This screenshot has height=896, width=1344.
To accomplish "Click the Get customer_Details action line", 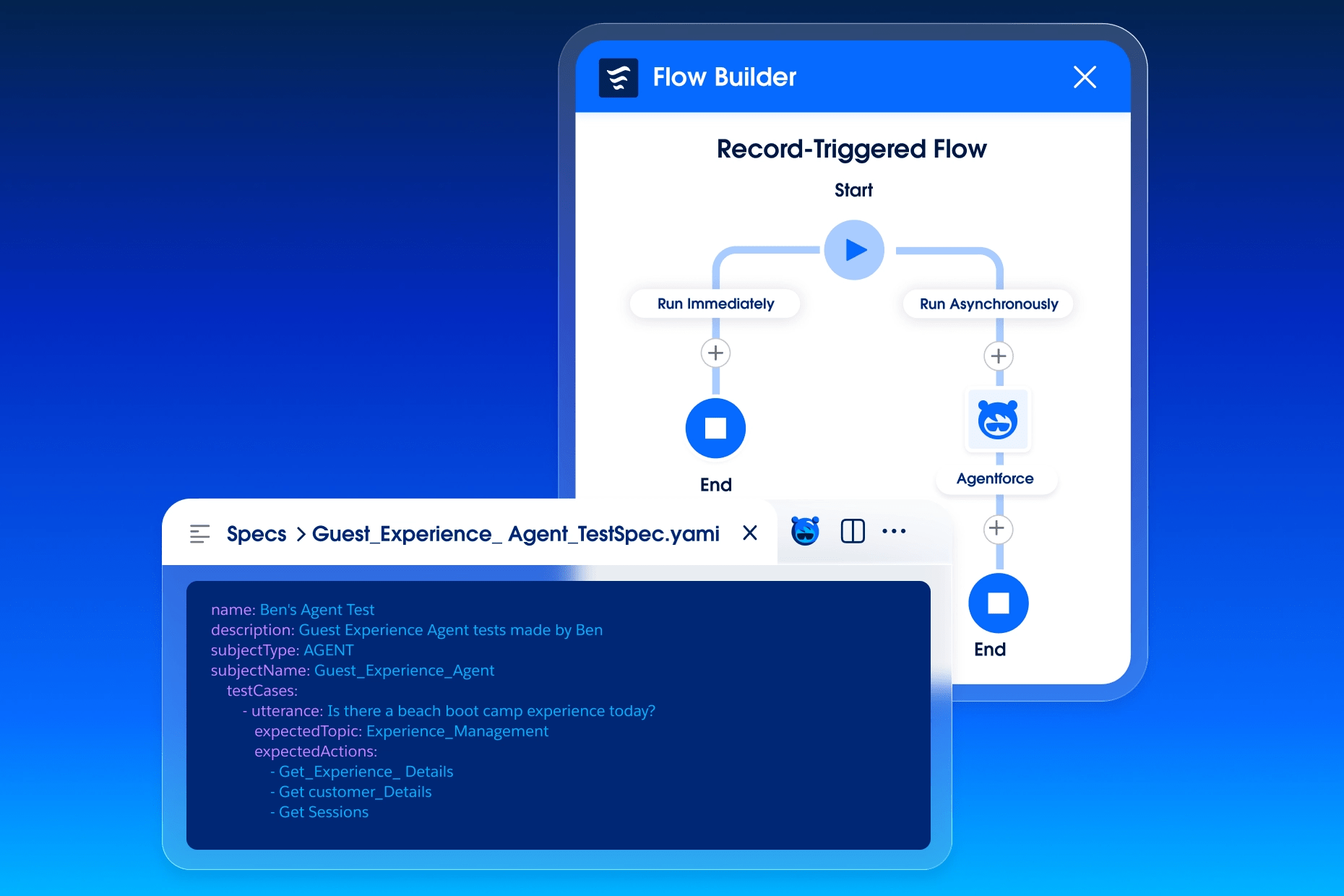I will [x=350, y=792].
